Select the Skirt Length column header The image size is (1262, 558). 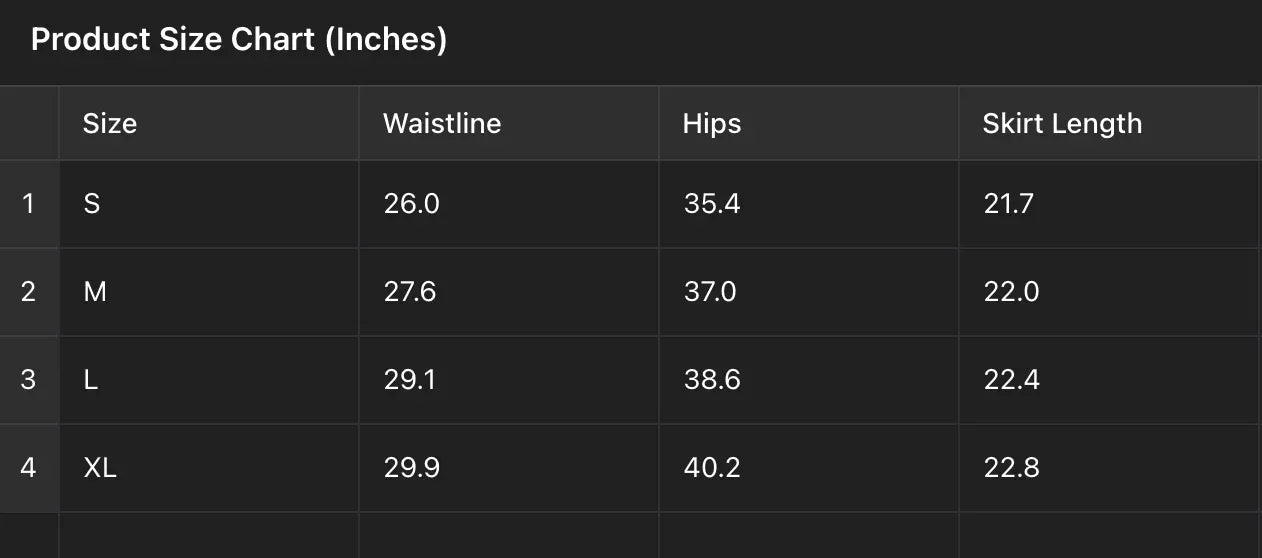[1062, 124]
